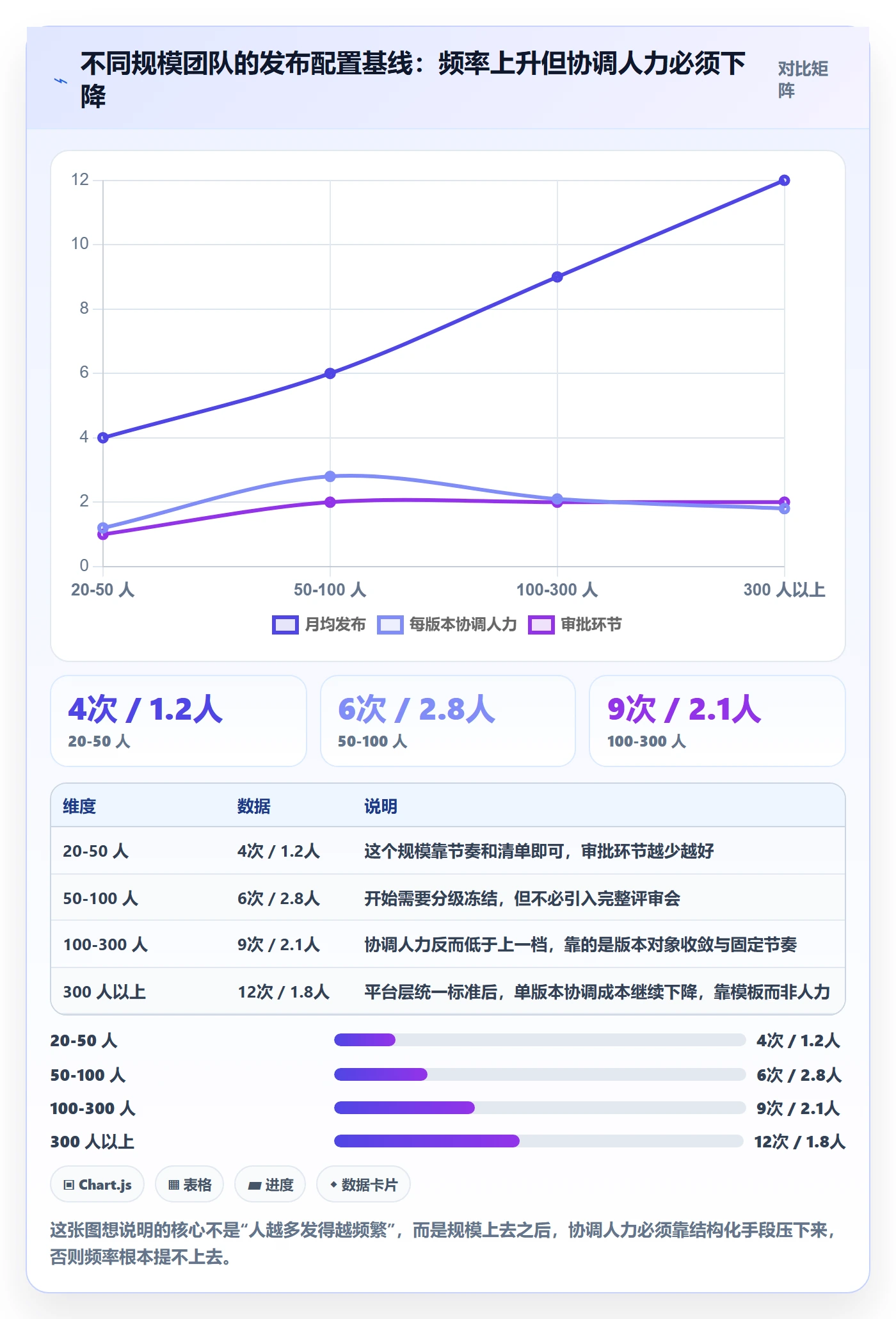Select the table cell 12次 / 1.8人
This screenshot has width=896, height=1319.
pyautogui.click(x=284, y=992)
